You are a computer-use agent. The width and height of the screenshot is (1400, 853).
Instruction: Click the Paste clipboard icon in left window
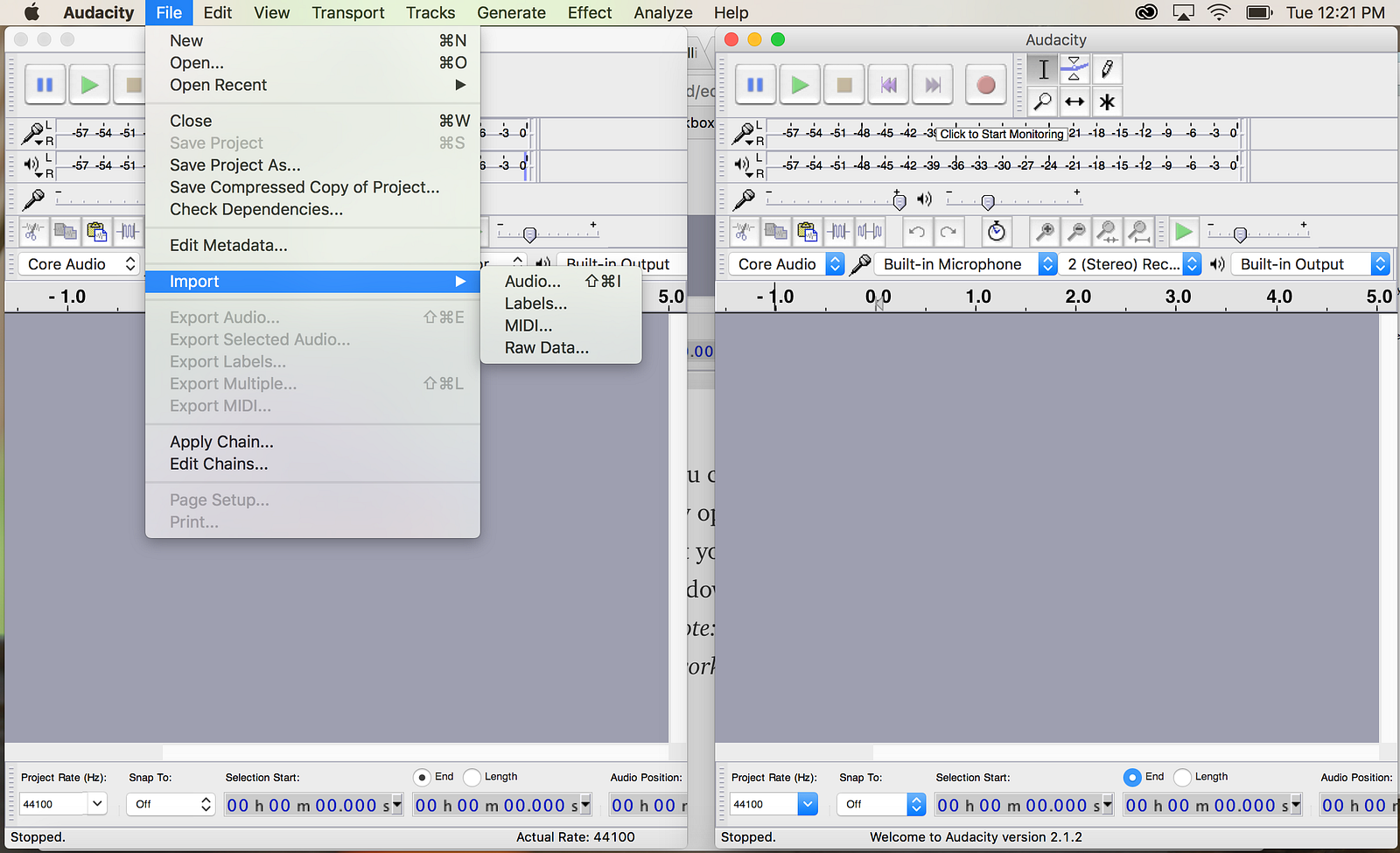(96, 232)
